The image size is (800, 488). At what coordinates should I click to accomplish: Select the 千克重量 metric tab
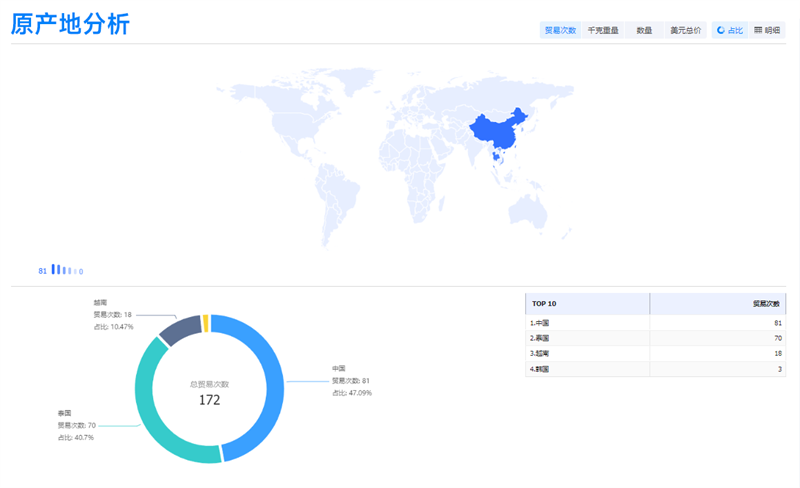pos(602,31)
